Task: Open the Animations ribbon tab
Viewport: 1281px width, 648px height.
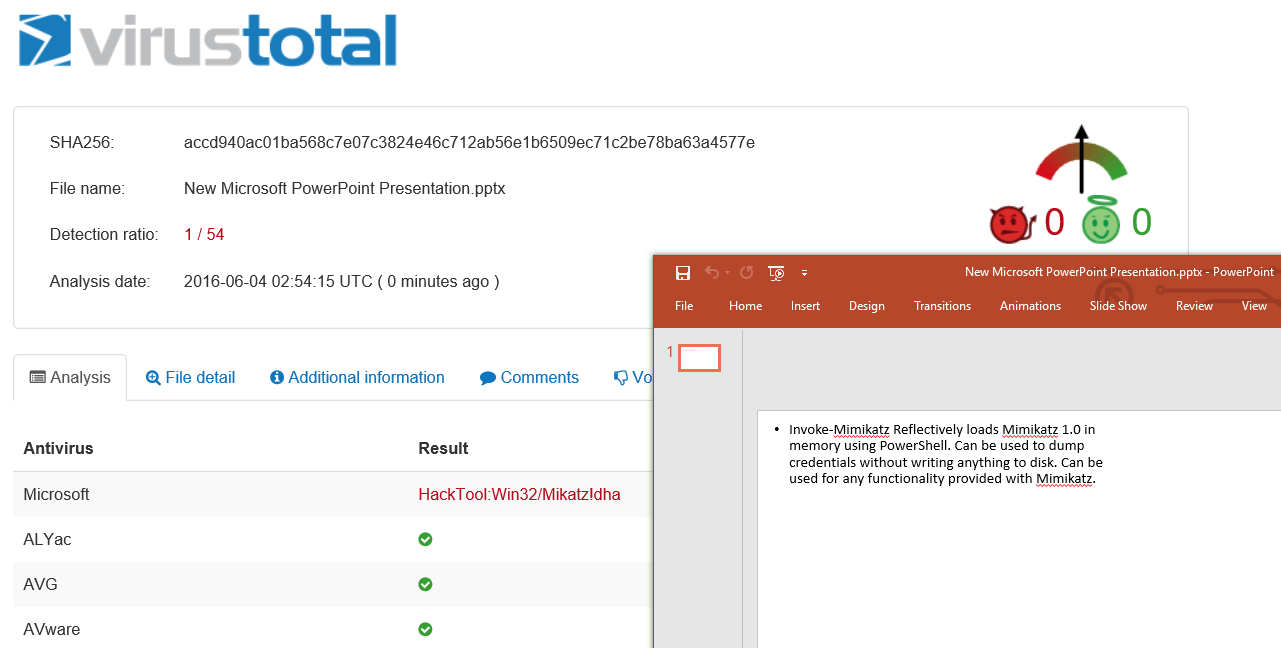Action: pos(1030,306)
